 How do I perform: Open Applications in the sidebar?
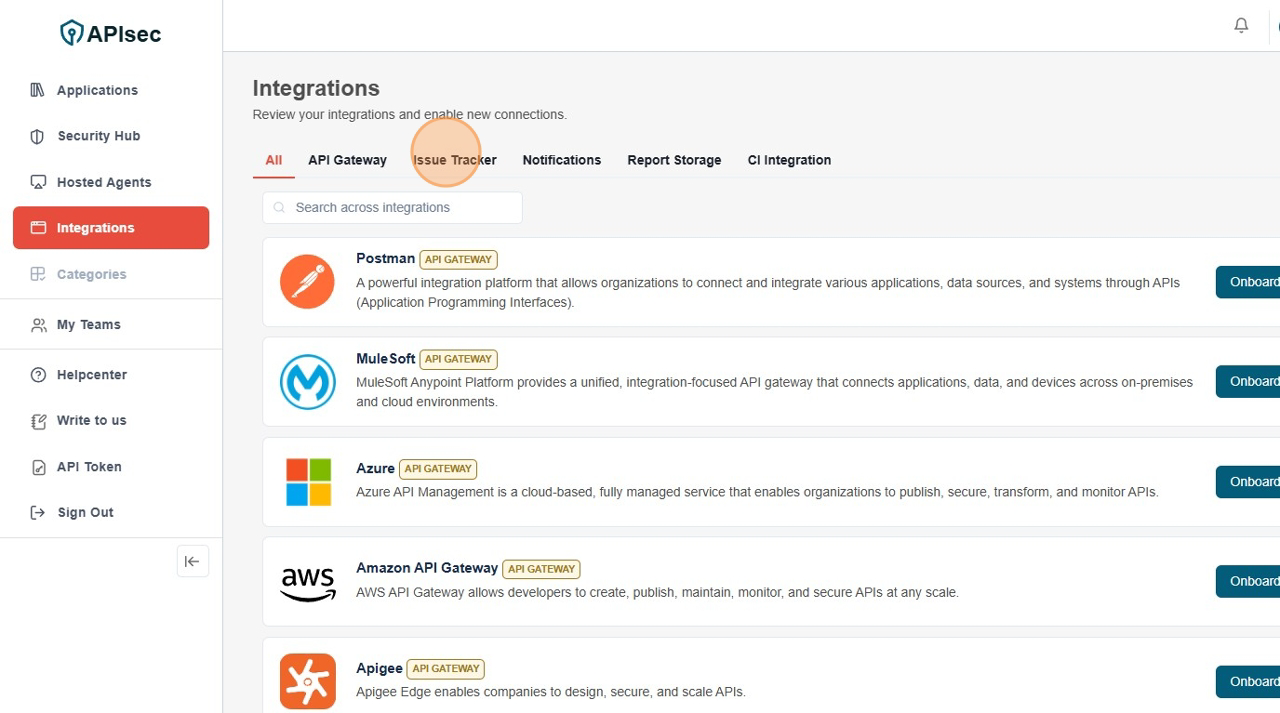pos(97,90)
